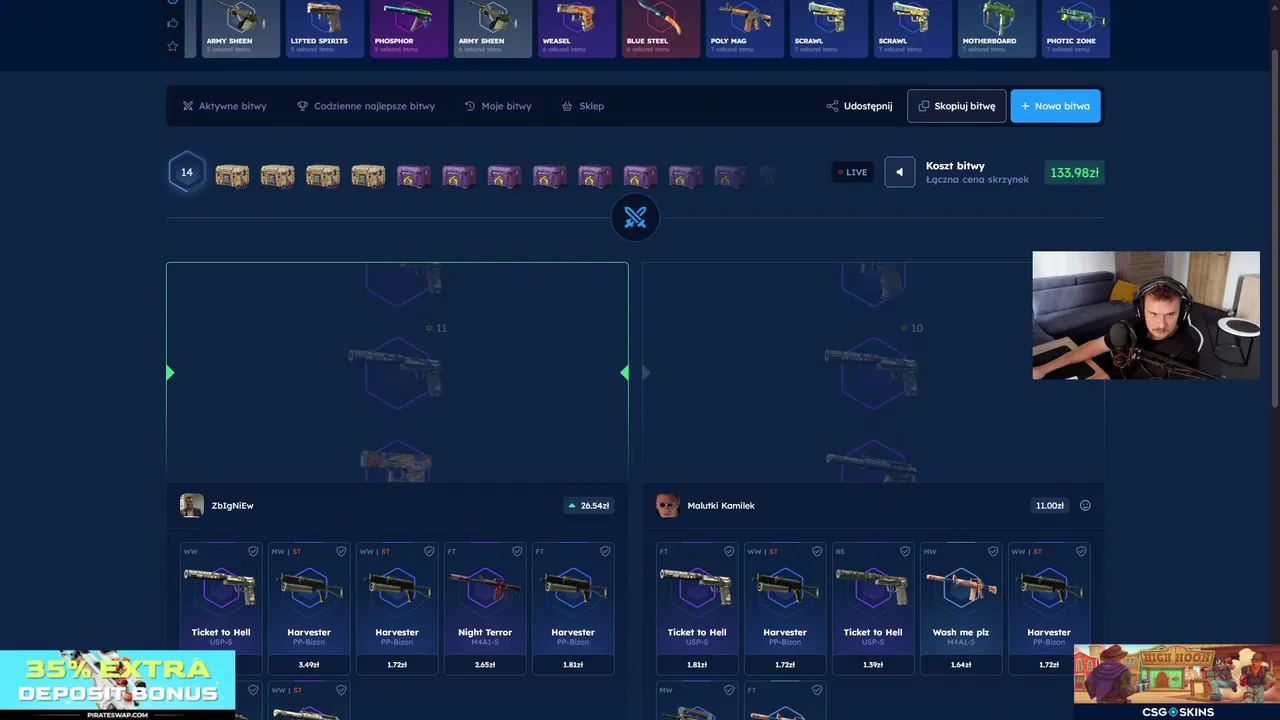Screen dimensions: 1280x720
Task: Click shield icon on Harvester 1.81zł card
Action: [x=605, y=551]
